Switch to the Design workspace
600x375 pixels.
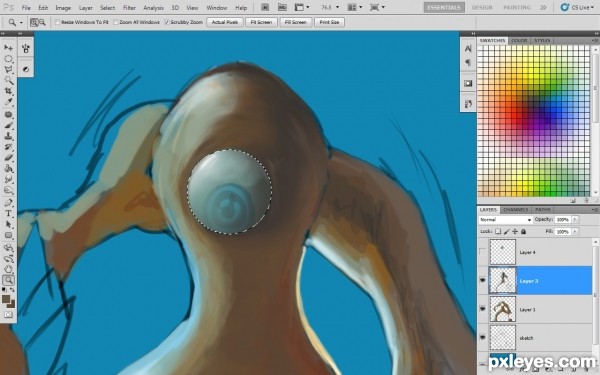pos(482,7)
